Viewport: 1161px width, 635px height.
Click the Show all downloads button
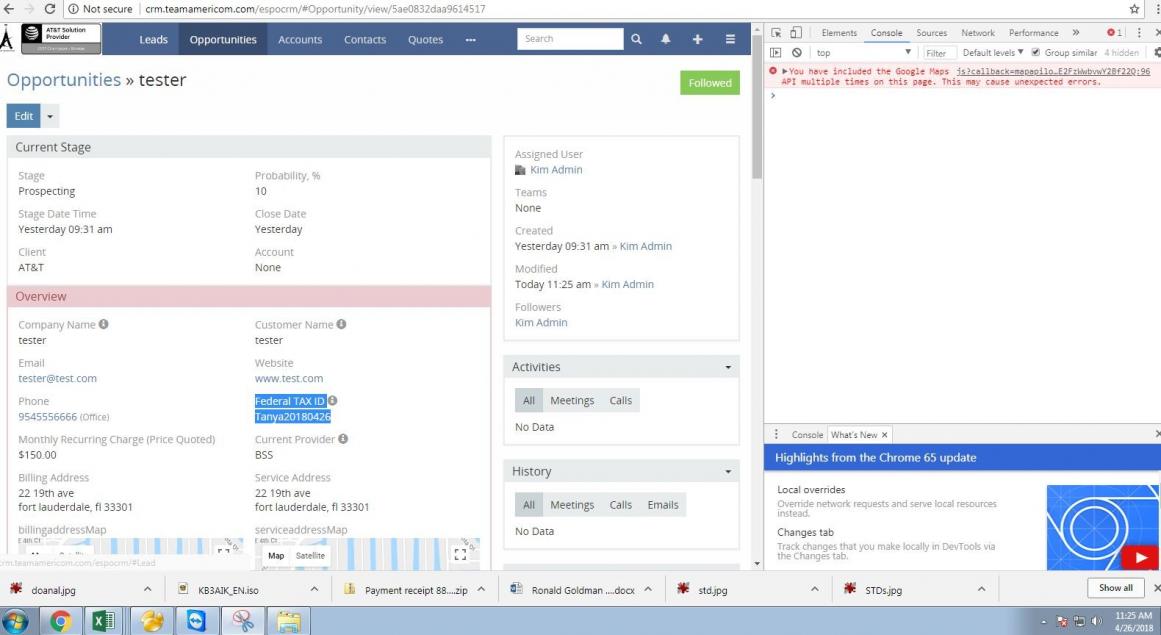point(1115,588)
